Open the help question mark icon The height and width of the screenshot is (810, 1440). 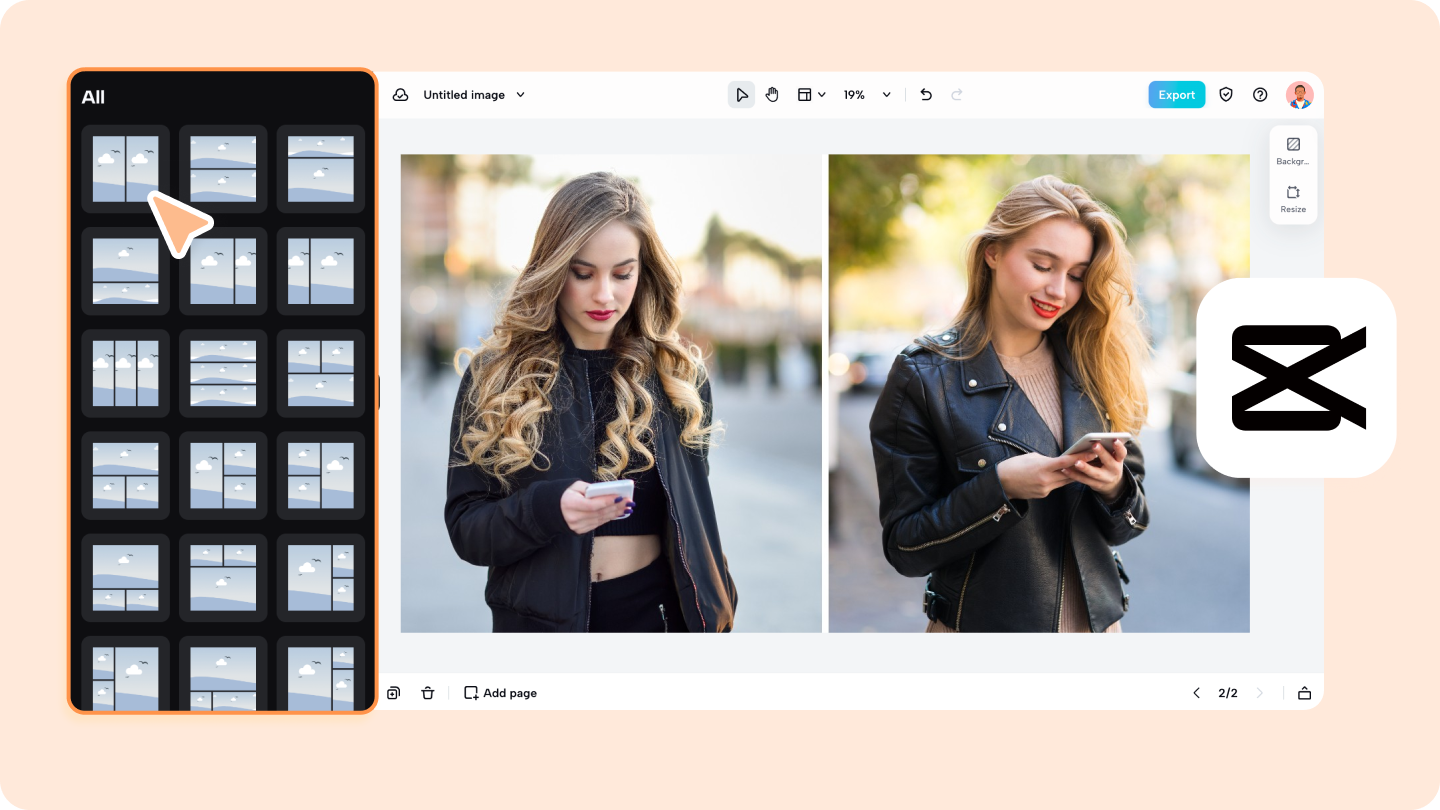tap(1260, 95)
